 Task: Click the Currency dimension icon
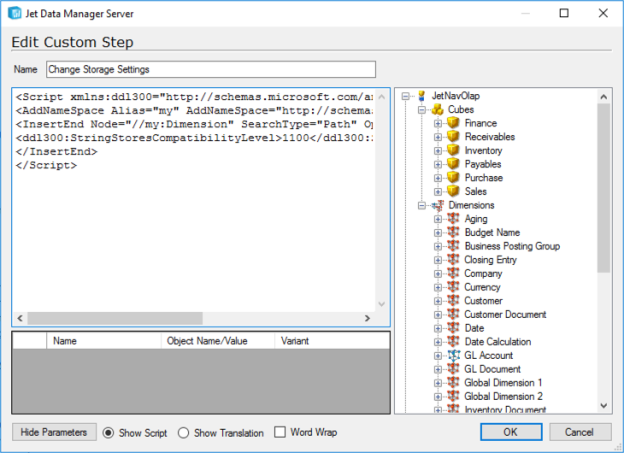(x=453, y=287)
